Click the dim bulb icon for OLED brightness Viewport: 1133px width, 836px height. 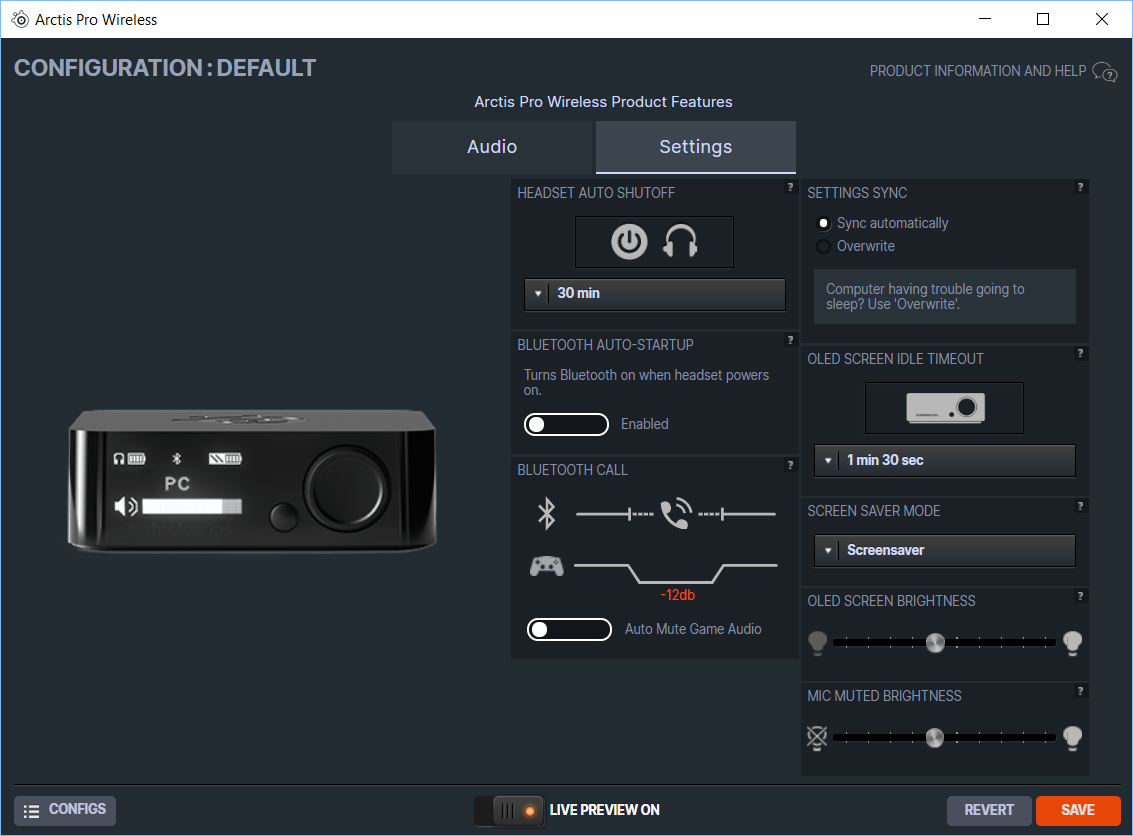(x=817, y=642)
